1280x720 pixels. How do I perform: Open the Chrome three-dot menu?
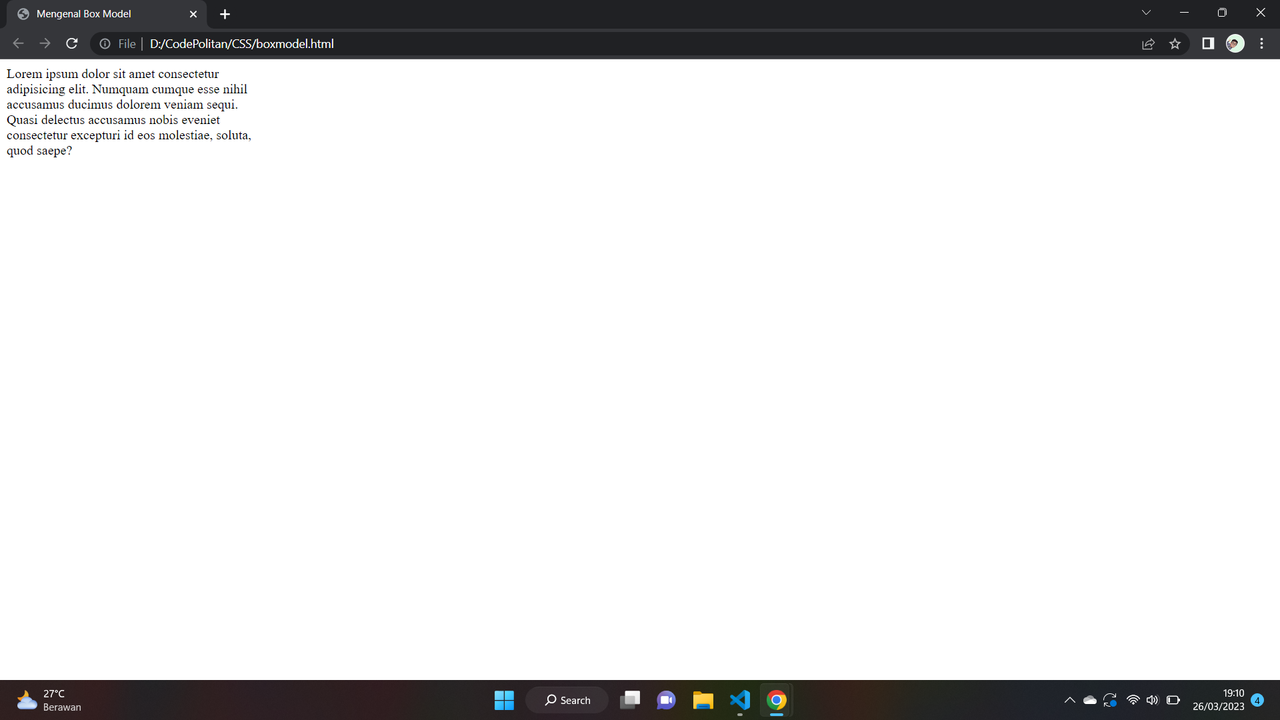1261,43
